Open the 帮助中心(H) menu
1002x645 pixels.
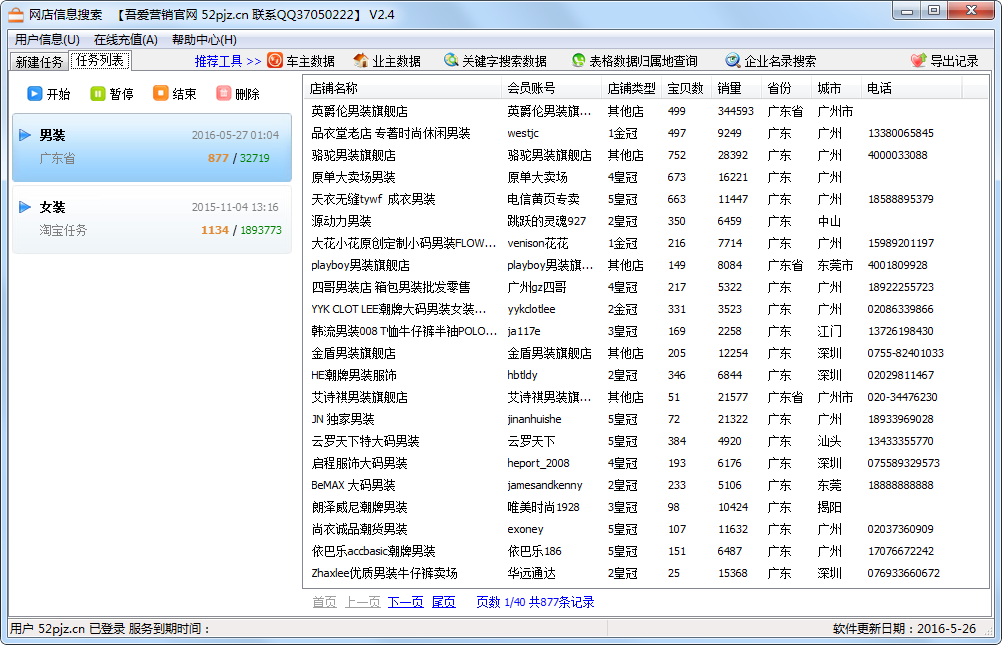[204, 40]
